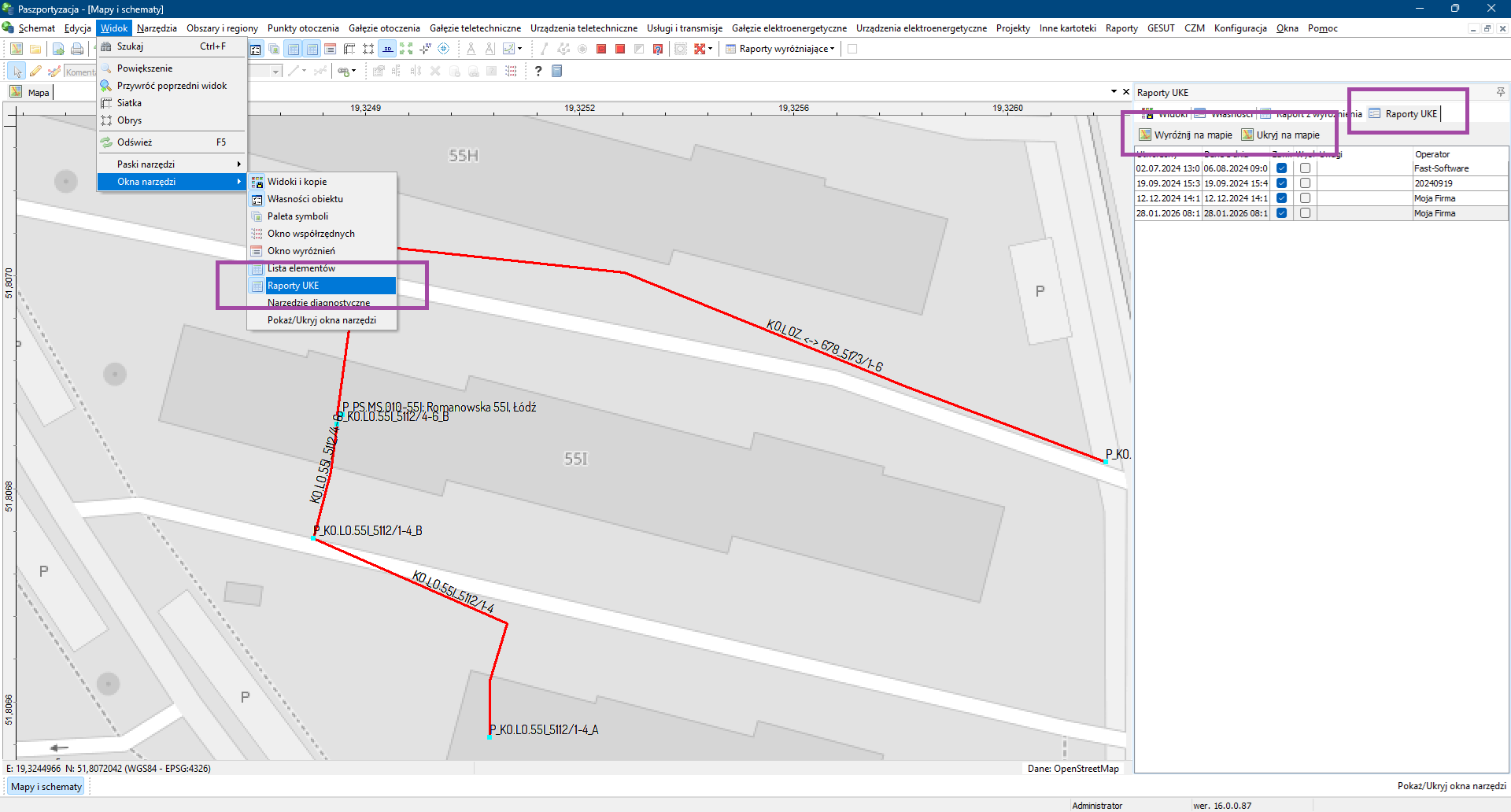Uncheck the checked box in the Fast-Software row
This screenshot has height=812, width=1511.
pos(1282,168)
